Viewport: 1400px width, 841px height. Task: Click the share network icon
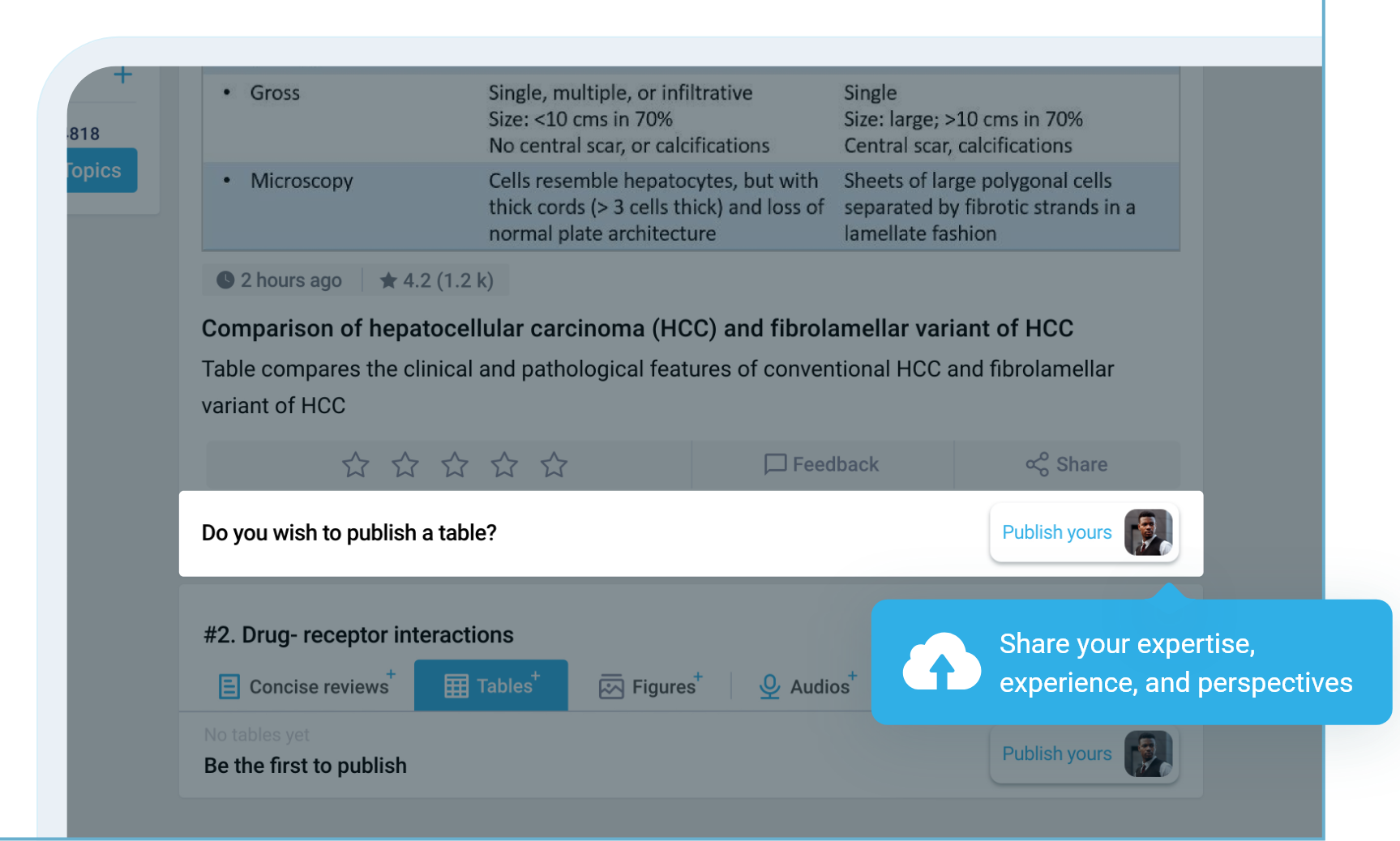(1037, 464)
